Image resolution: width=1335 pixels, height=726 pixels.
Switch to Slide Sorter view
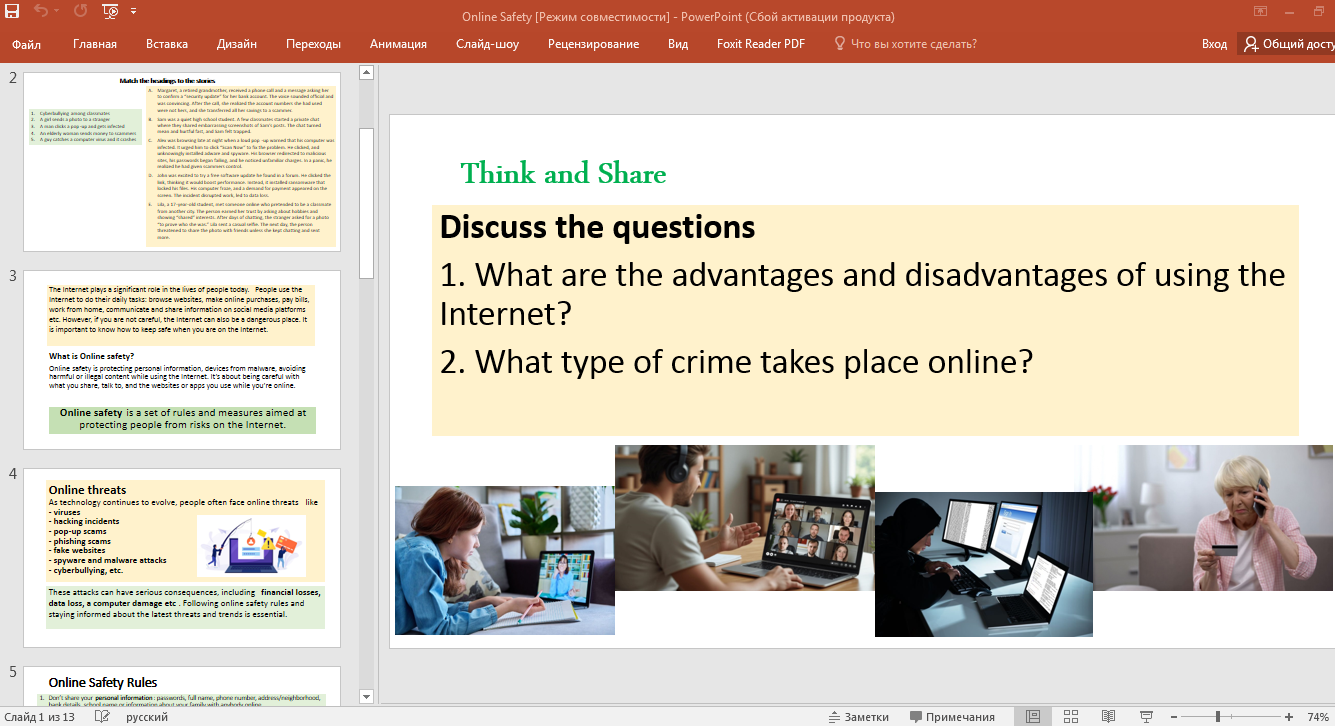point(1070,716)
